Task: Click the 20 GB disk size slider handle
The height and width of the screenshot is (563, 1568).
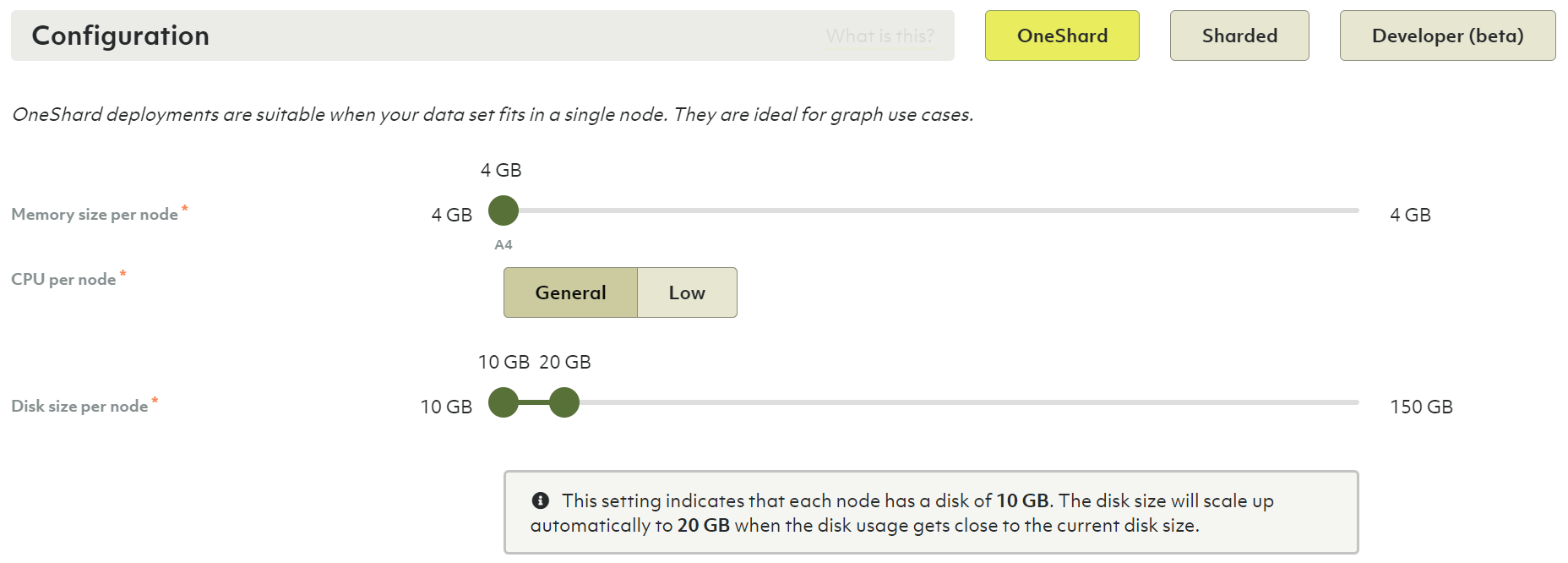Action: pyautogui.click(x=564, y=402)
